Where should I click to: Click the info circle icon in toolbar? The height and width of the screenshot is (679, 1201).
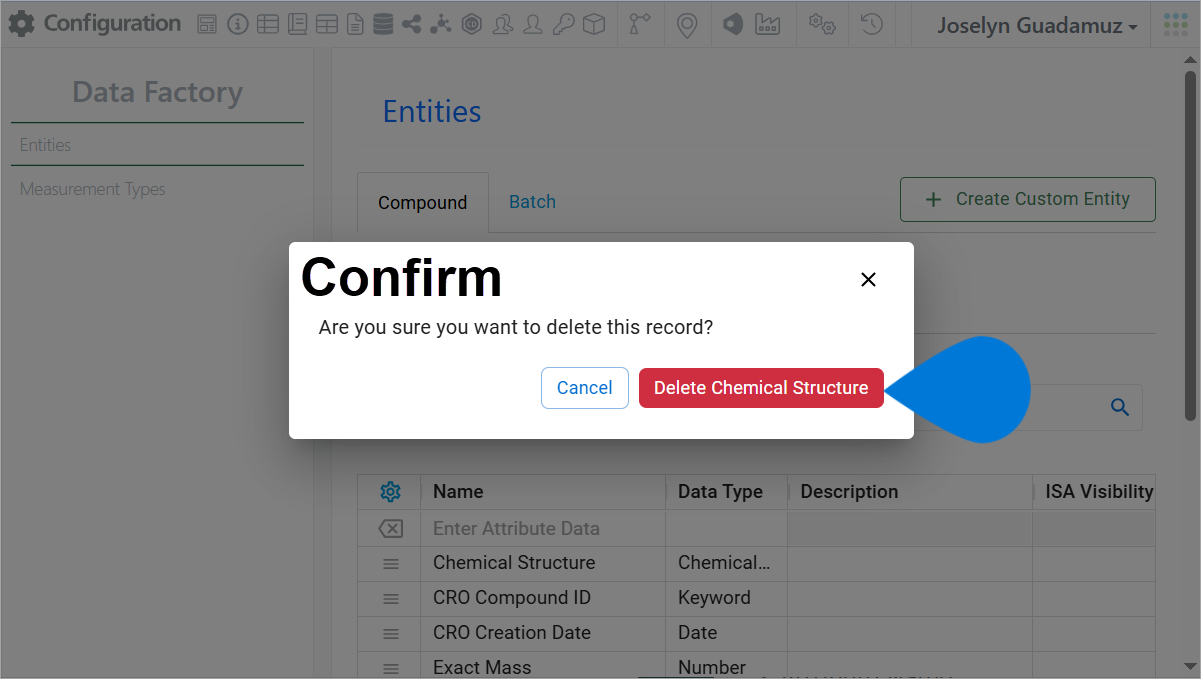tap(237, 25)
